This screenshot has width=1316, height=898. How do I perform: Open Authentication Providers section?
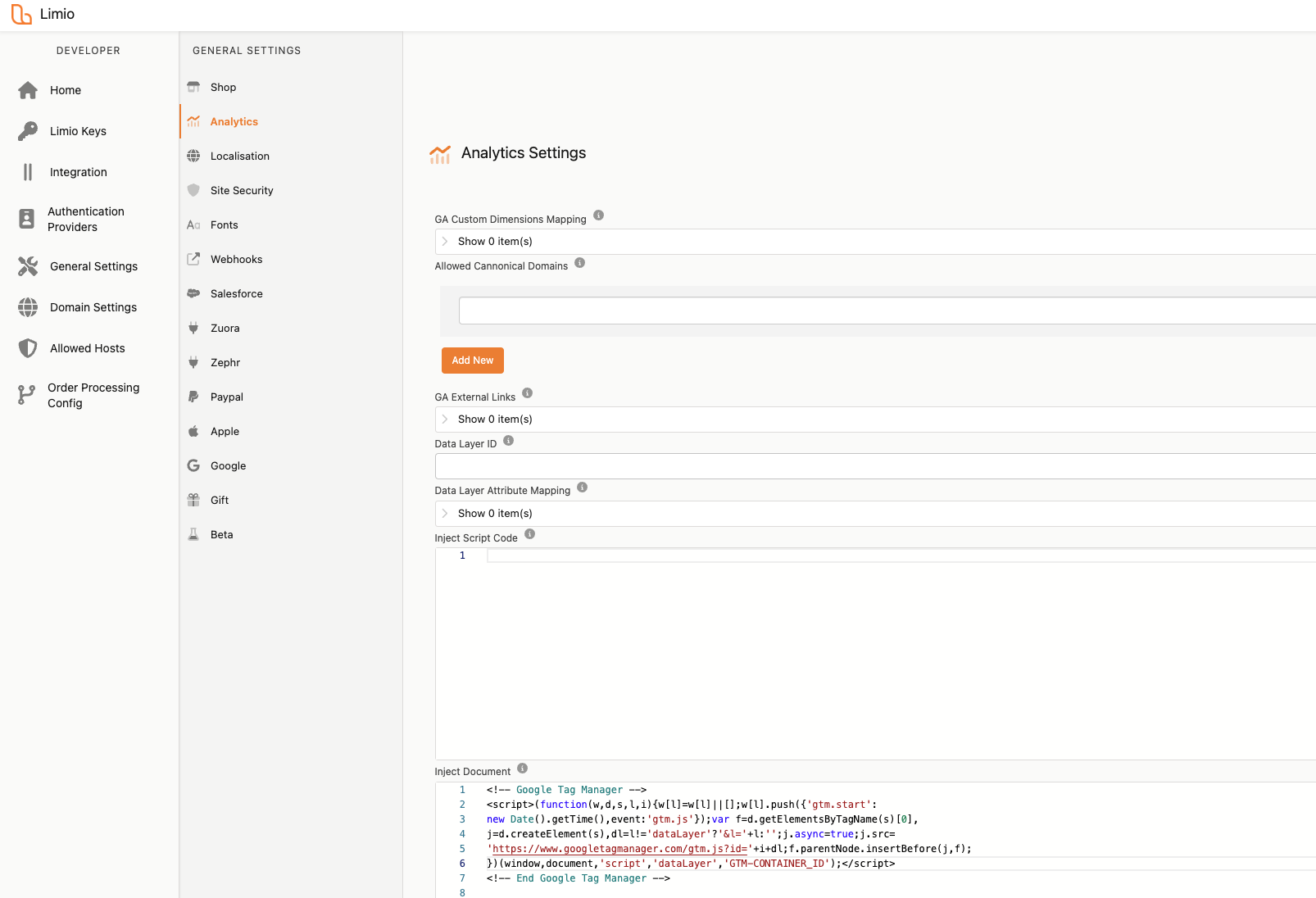[86, 219]
